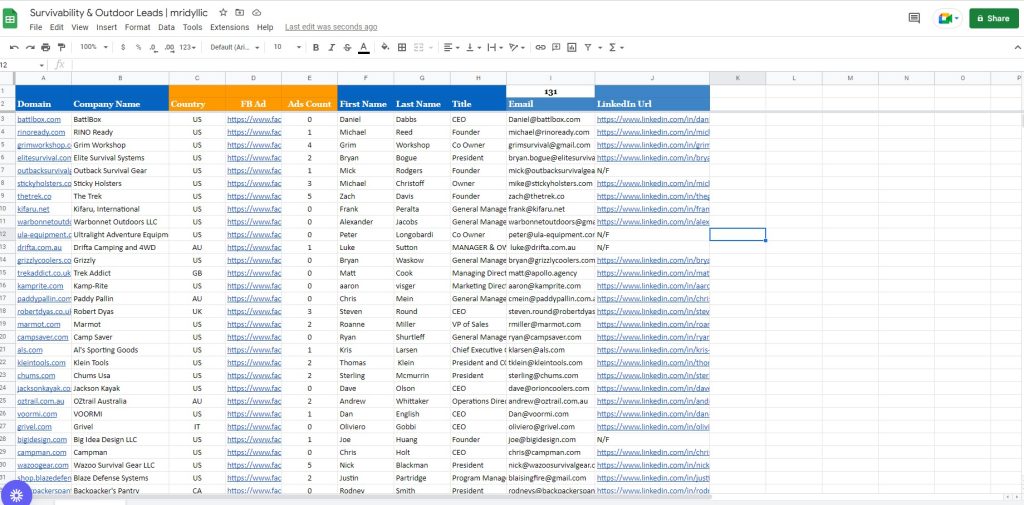Open the purple extension icon at bottom-left
1024x505 pixels.
pyautogui.click(x=16, y=495)
